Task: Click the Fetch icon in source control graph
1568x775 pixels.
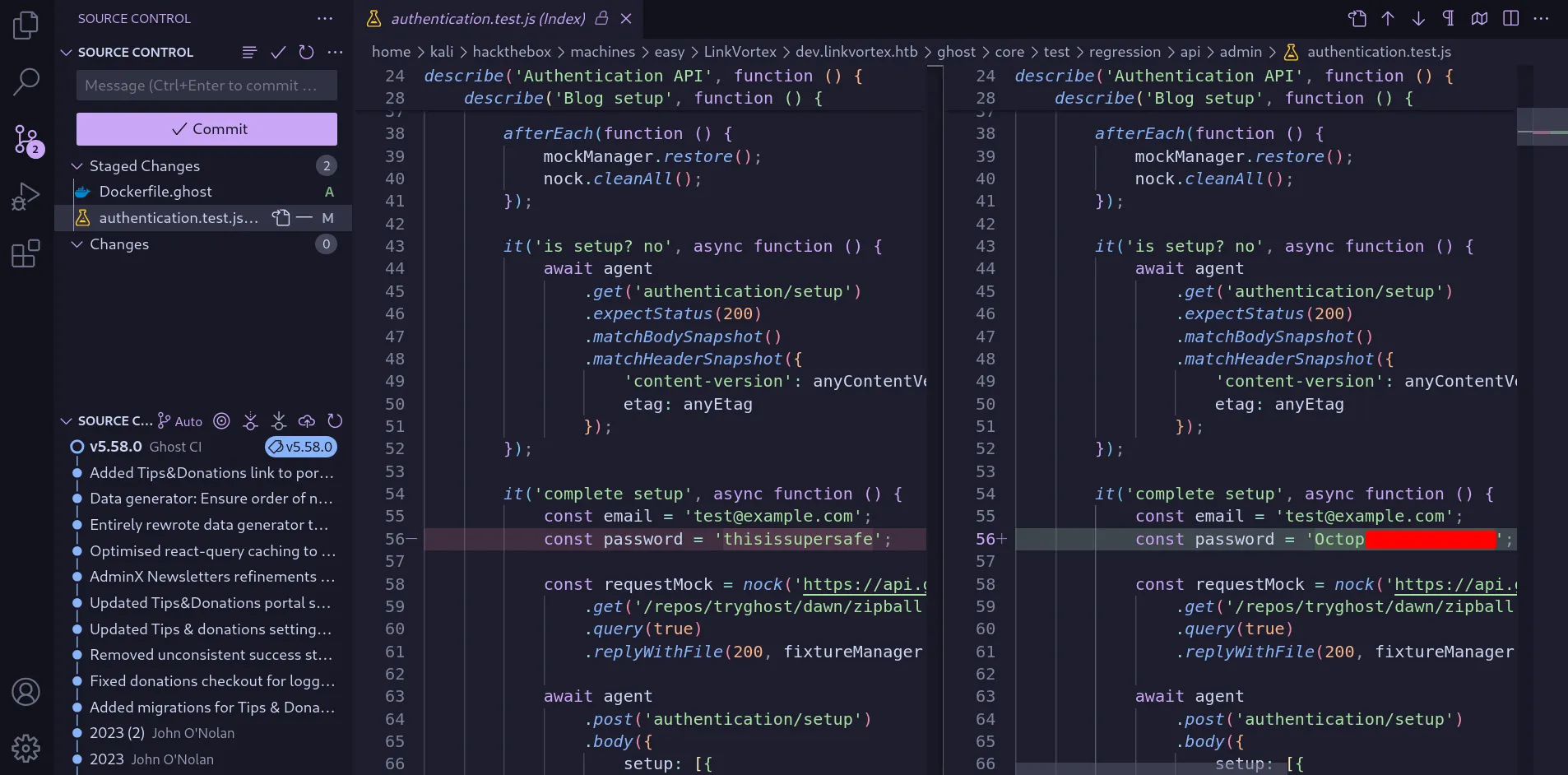Action: pos(250,421)
